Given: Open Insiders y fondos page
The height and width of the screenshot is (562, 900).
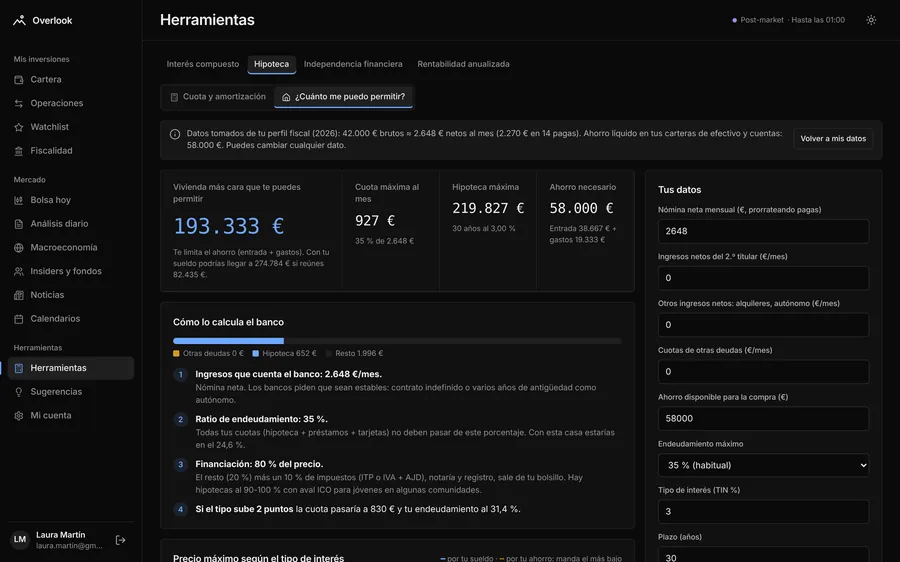Looking at the screenshot, I should 71,271.
